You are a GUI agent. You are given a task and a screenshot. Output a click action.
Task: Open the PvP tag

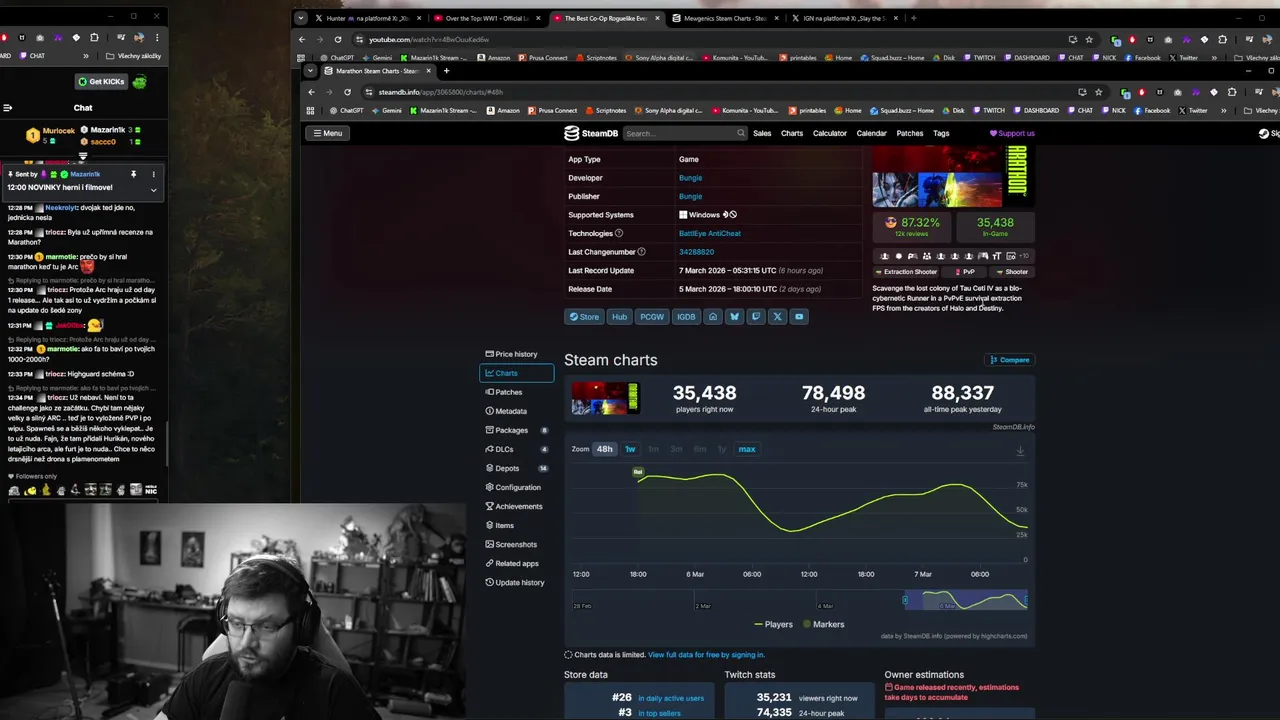tap(966, 272)
